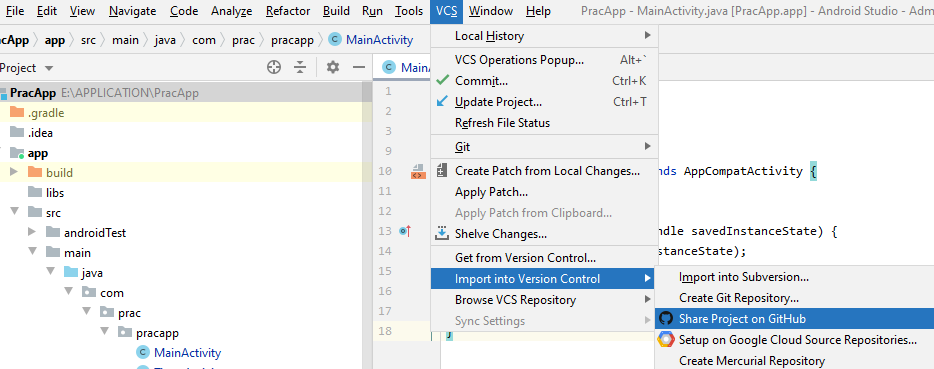Choose Update Project menu item

[544, 102]
